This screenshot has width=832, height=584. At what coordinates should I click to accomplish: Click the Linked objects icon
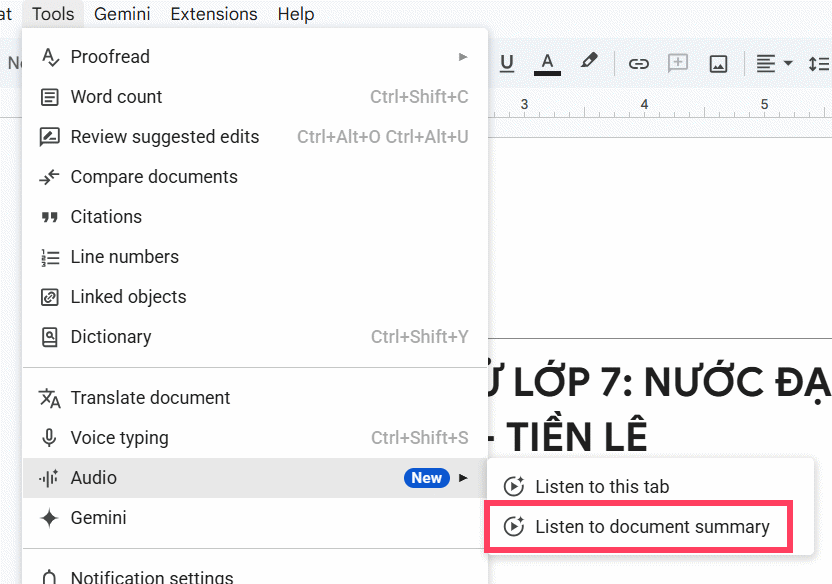click(x=50, y=297)
